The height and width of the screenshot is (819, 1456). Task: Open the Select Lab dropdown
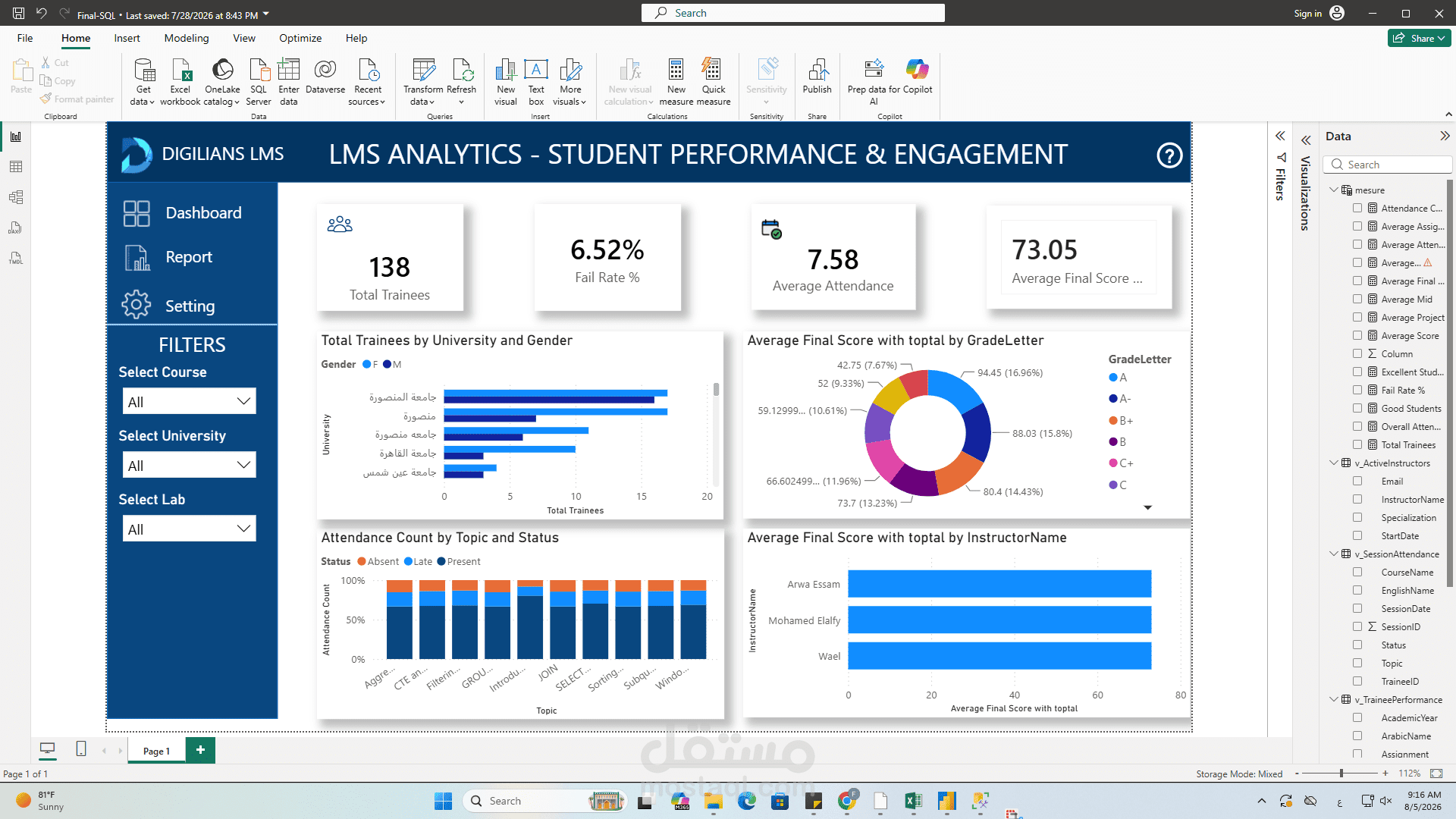click(x=189, y=529)
